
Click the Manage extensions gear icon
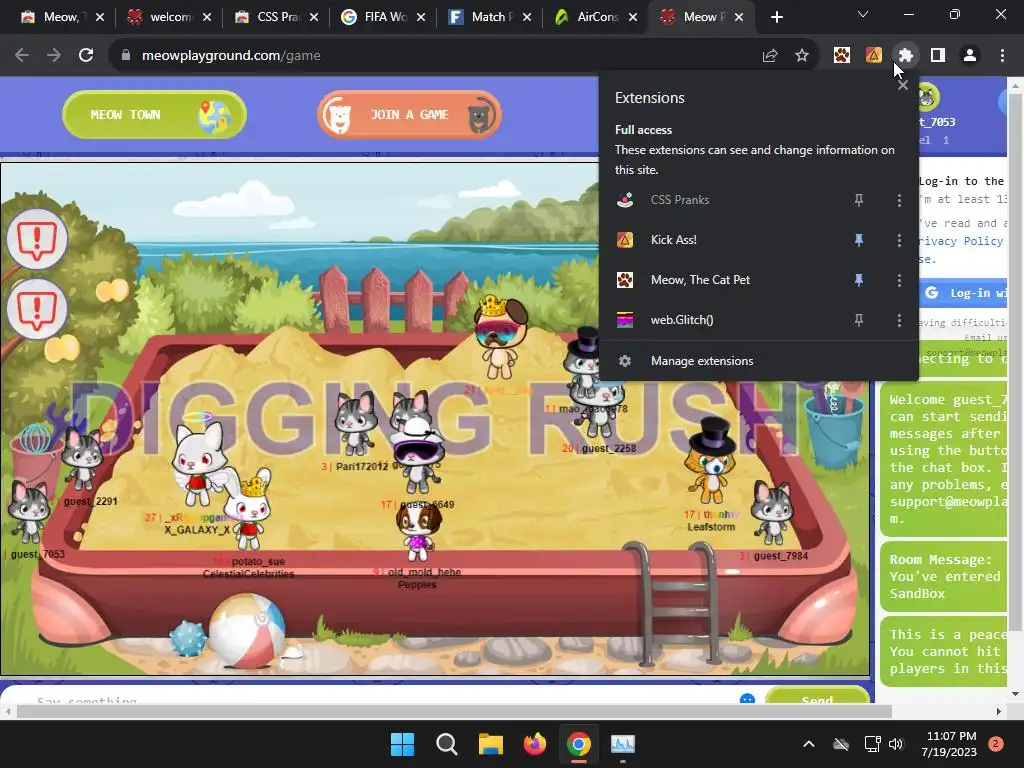click(625, 360)
